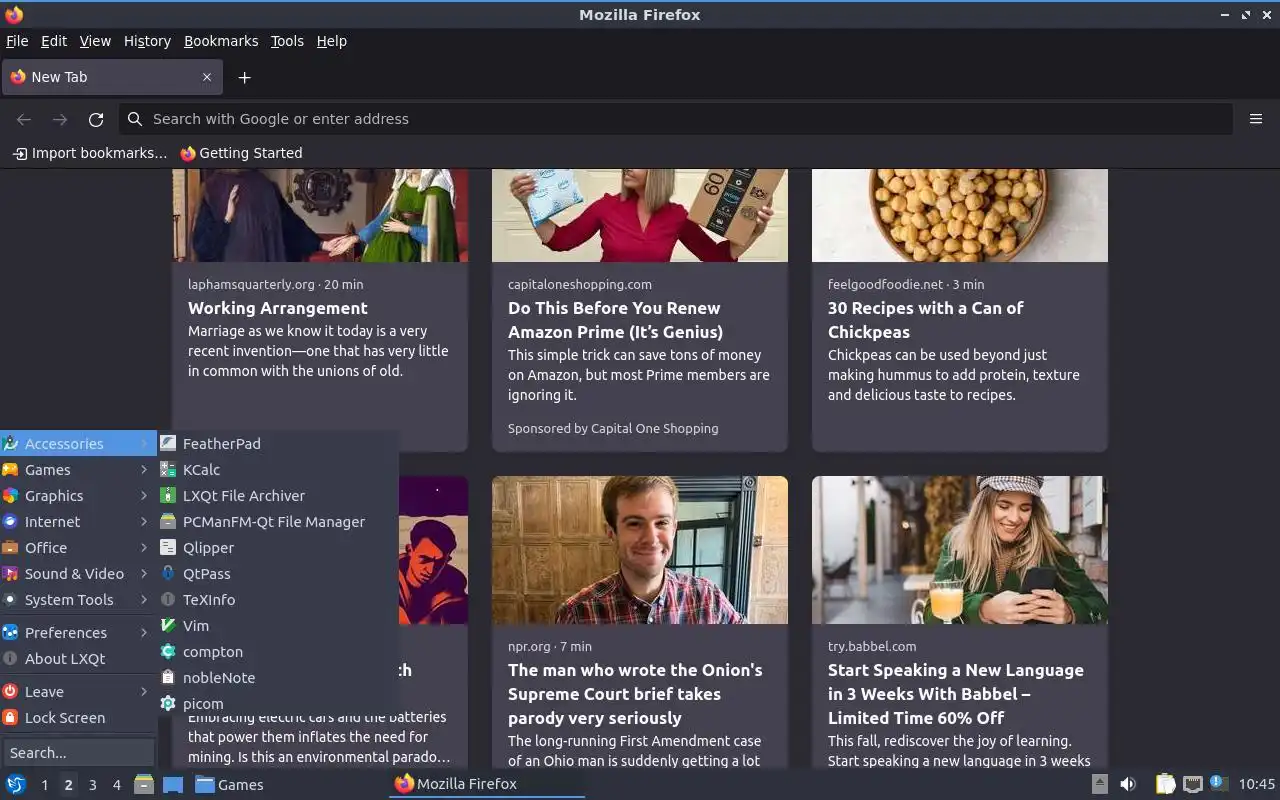The image size is (1280, 800).
Task: Click Lock Screen menu entry
Action: pos(77,717)
